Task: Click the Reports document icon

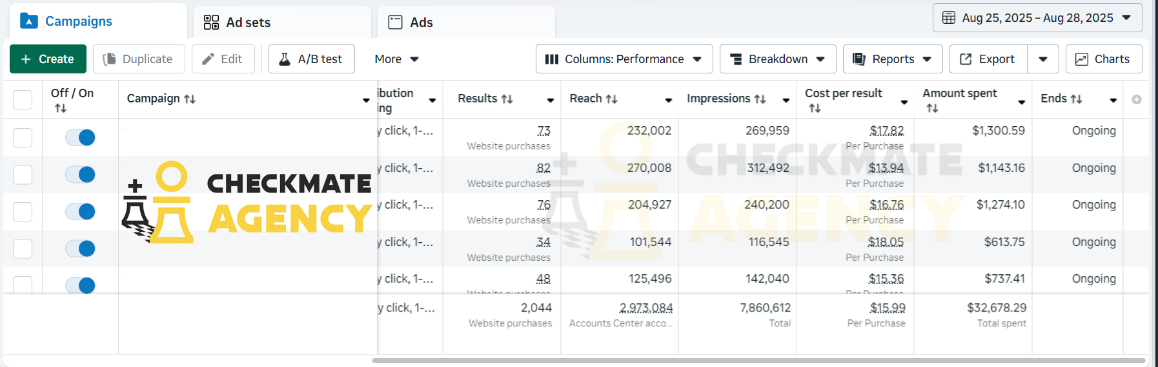Action: (859, 59)
